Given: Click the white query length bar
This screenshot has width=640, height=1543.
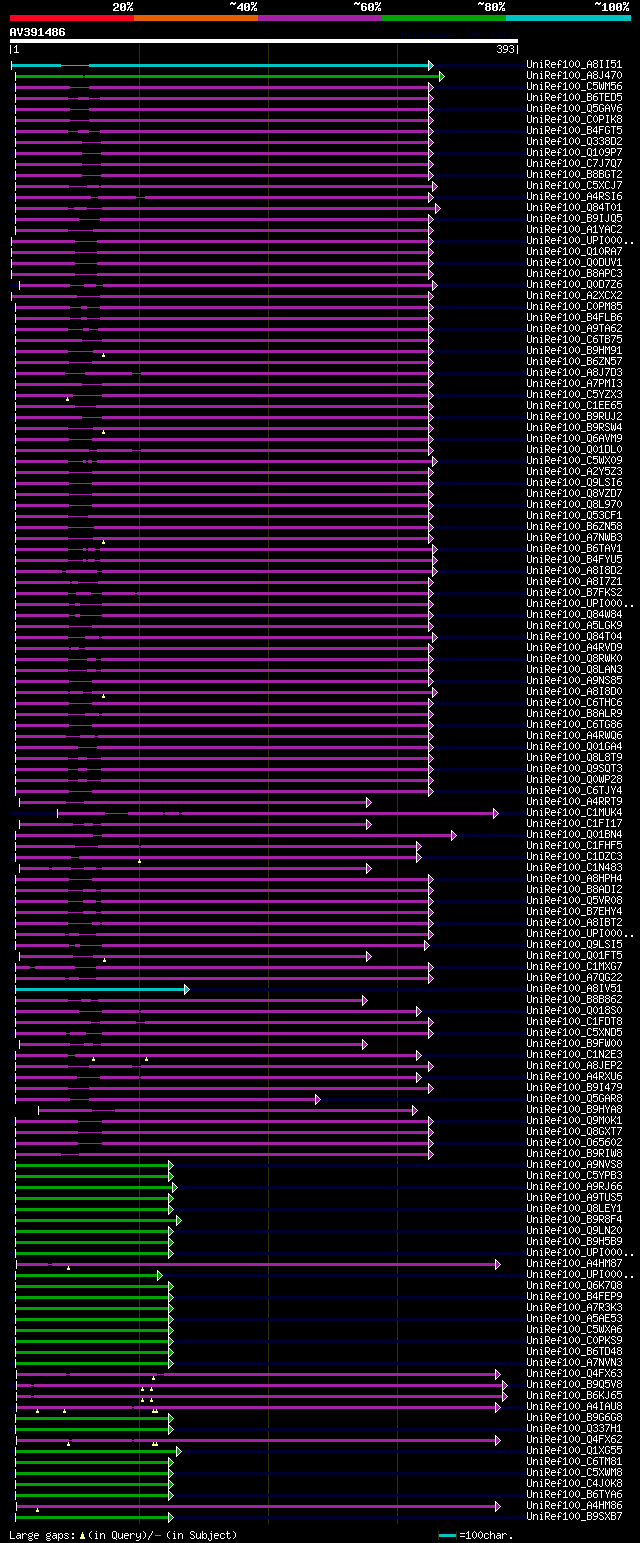Looking at the screenshot, I should [x=264, y=41].
